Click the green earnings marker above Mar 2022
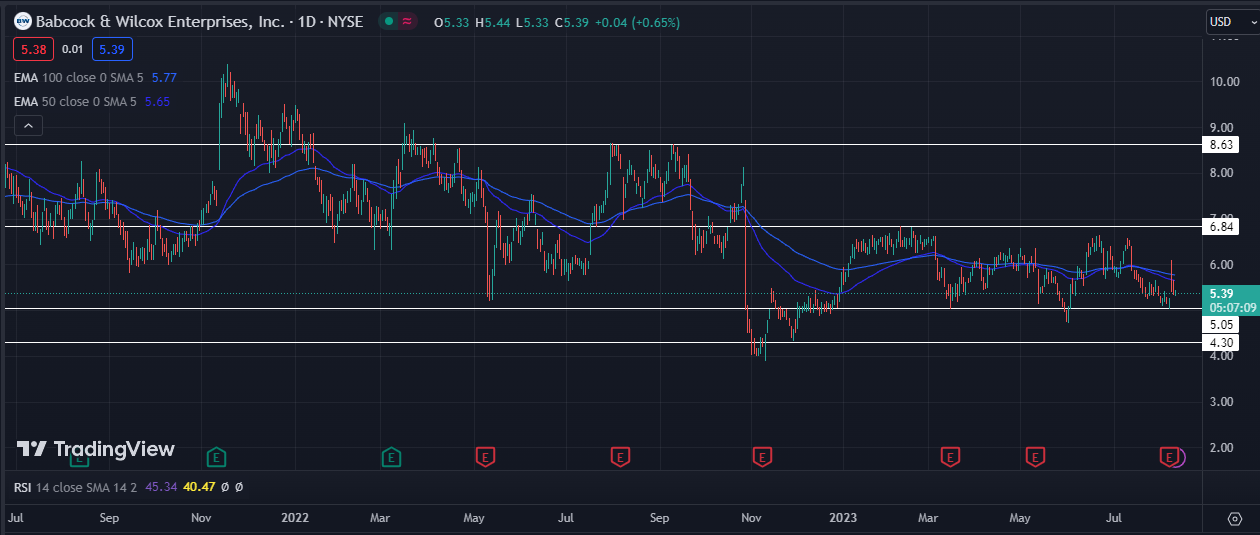 [x=391, y=457]
